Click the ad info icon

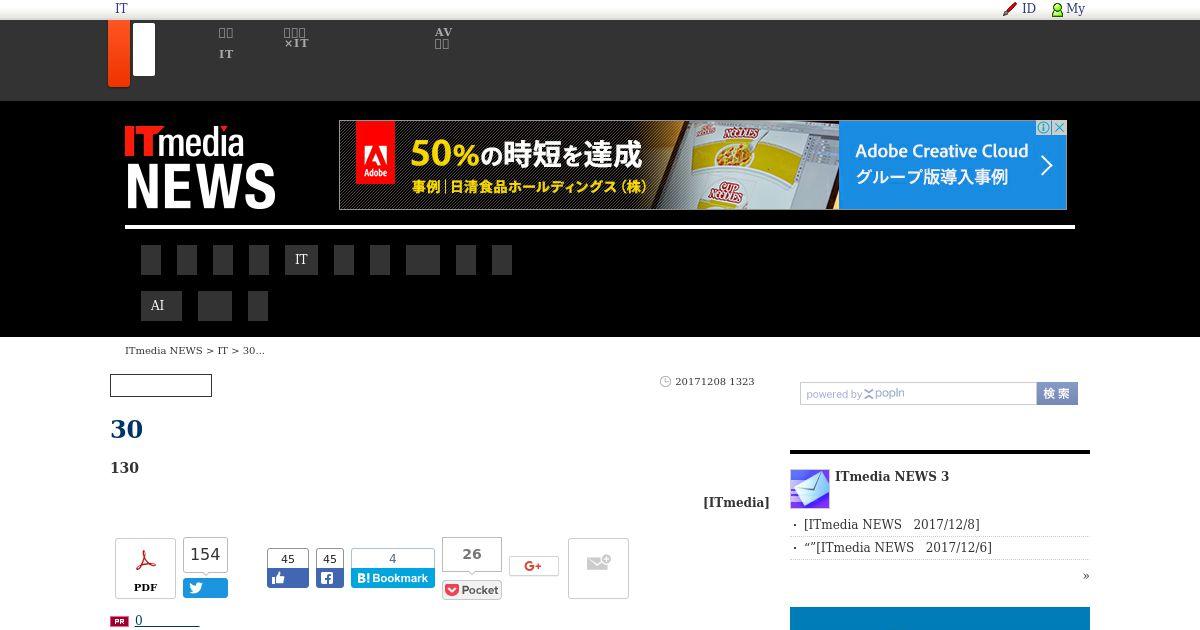click(1044, 128)
